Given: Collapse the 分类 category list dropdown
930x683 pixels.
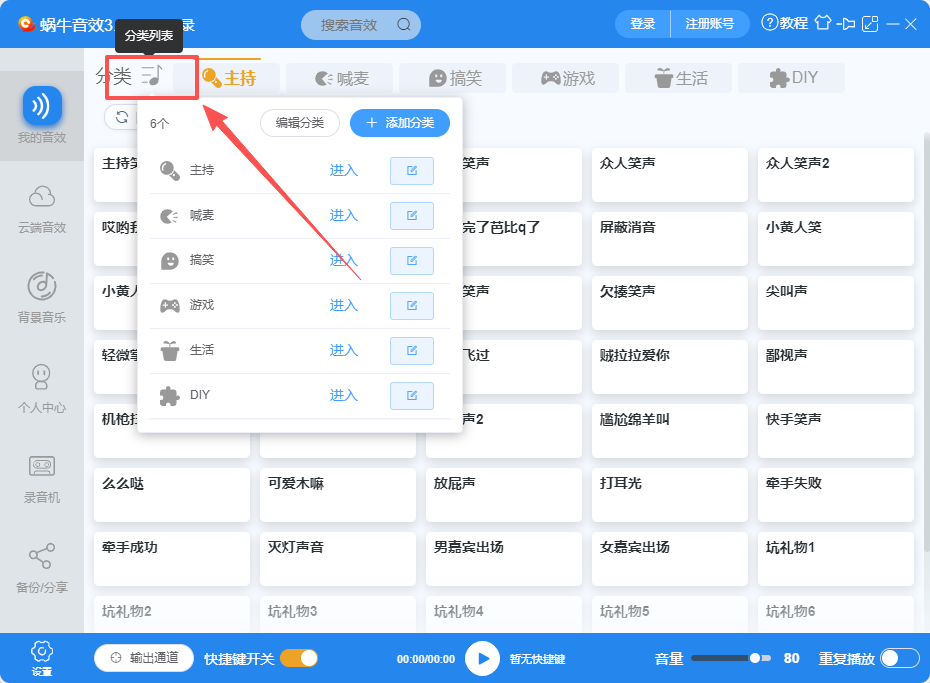Looking at the screenshot, I should point(152,77).
